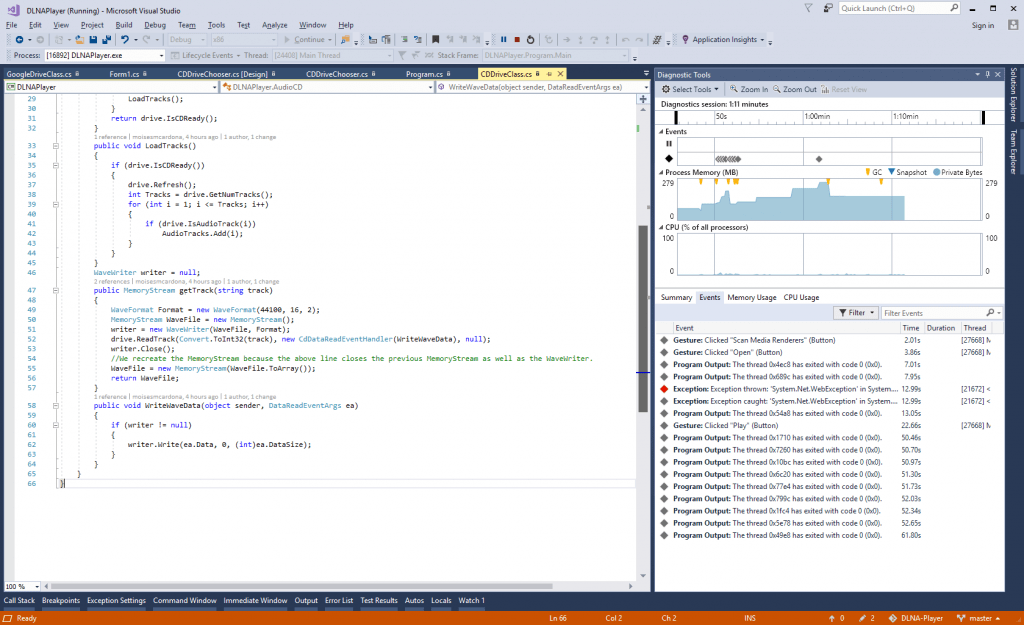
Task: Toggle auto-hide pin on Diagnostic Tools panel
Action: click(x=989, y=74)
